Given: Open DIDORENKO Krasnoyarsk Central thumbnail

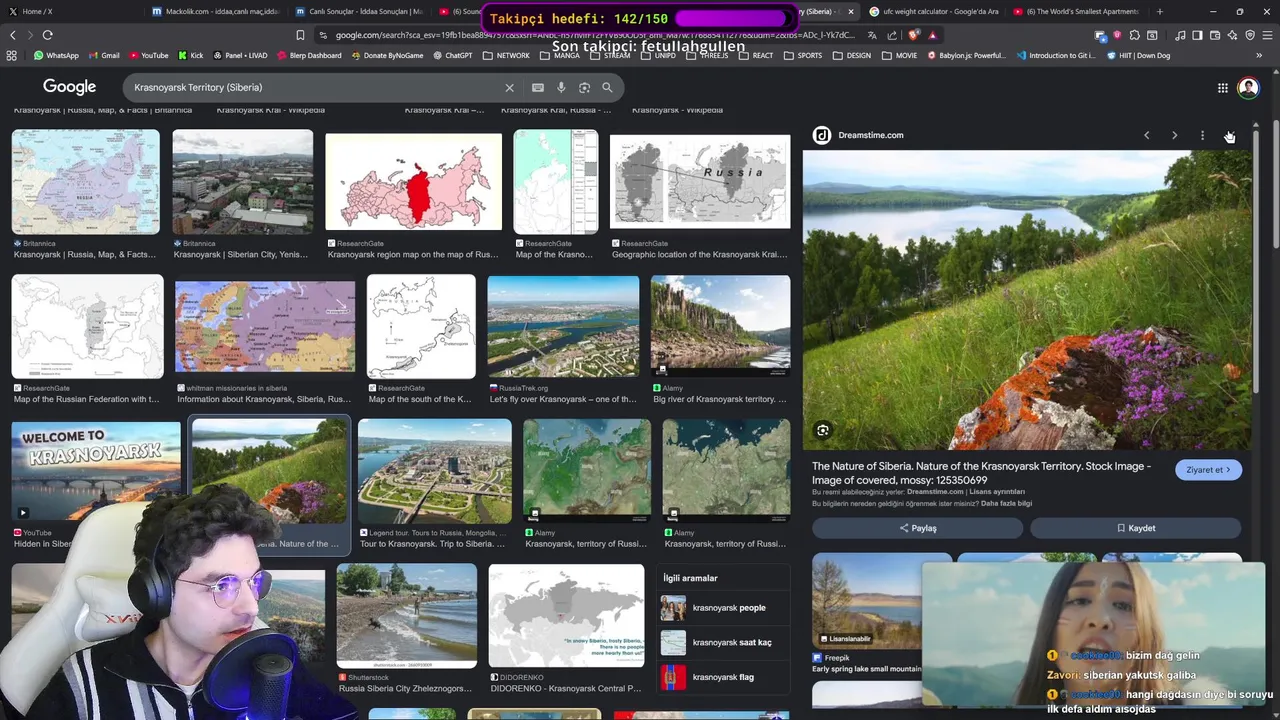Looking at the screenshot, I should (566, 616).
